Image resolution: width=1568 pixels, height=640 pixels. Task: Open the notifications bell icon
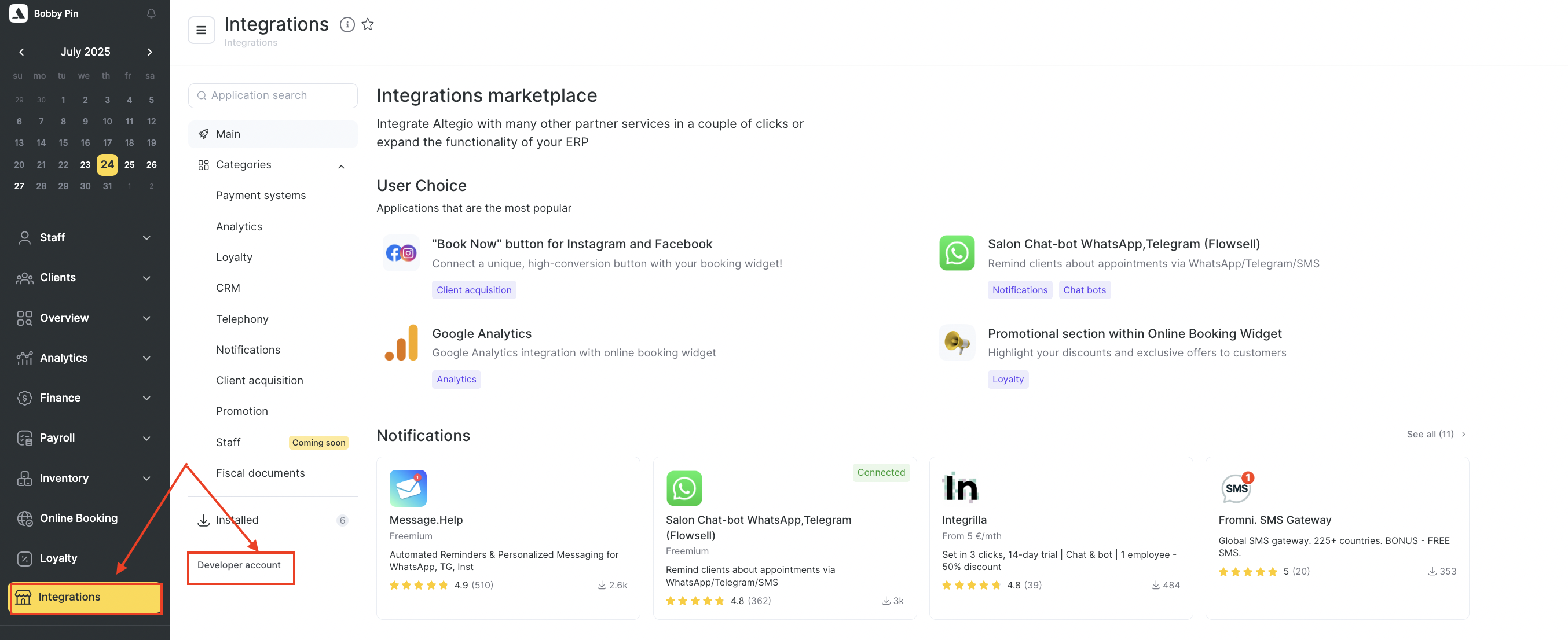click(151, 13)
